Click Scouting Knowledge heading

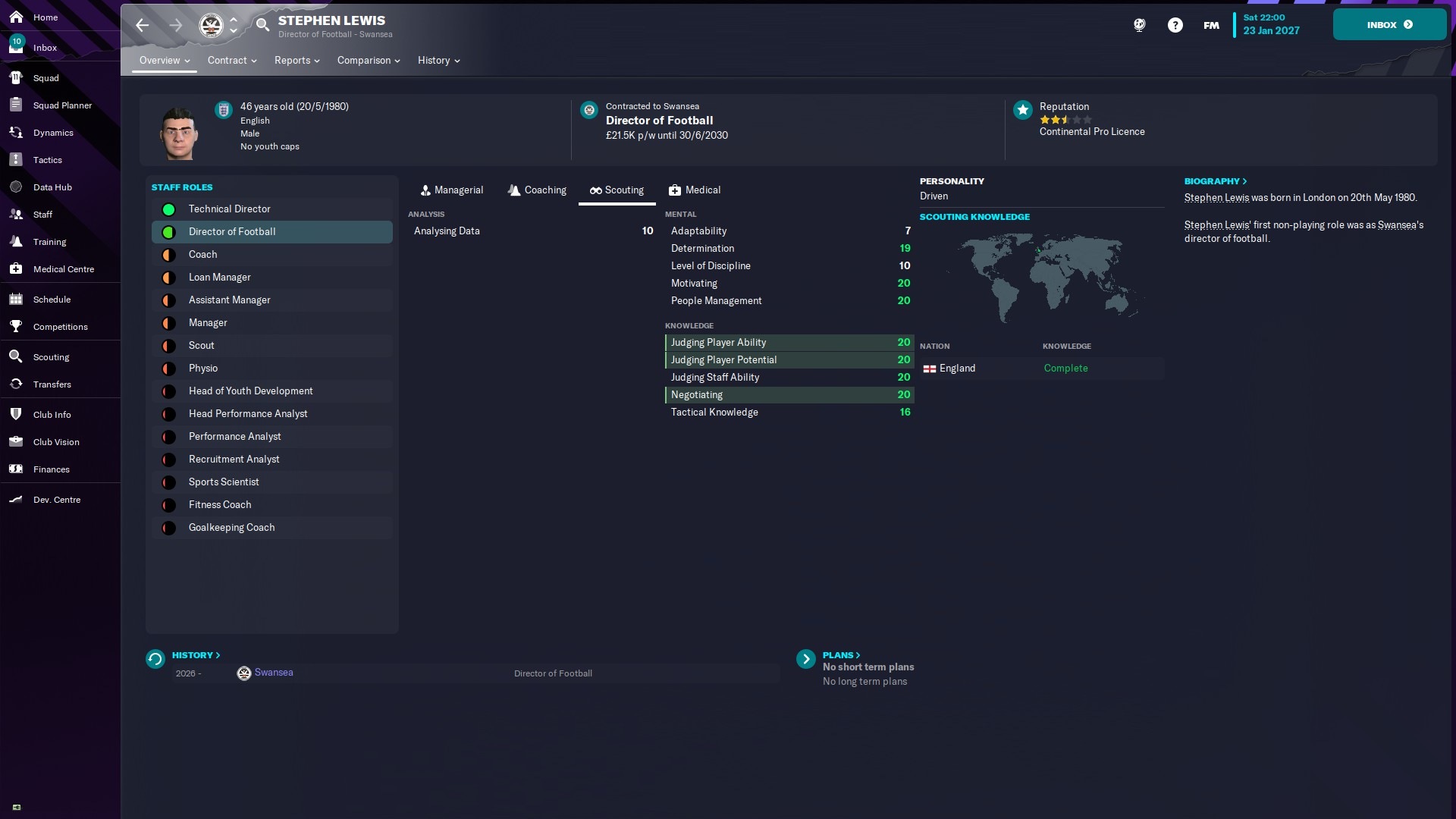(x=974, y=217)
